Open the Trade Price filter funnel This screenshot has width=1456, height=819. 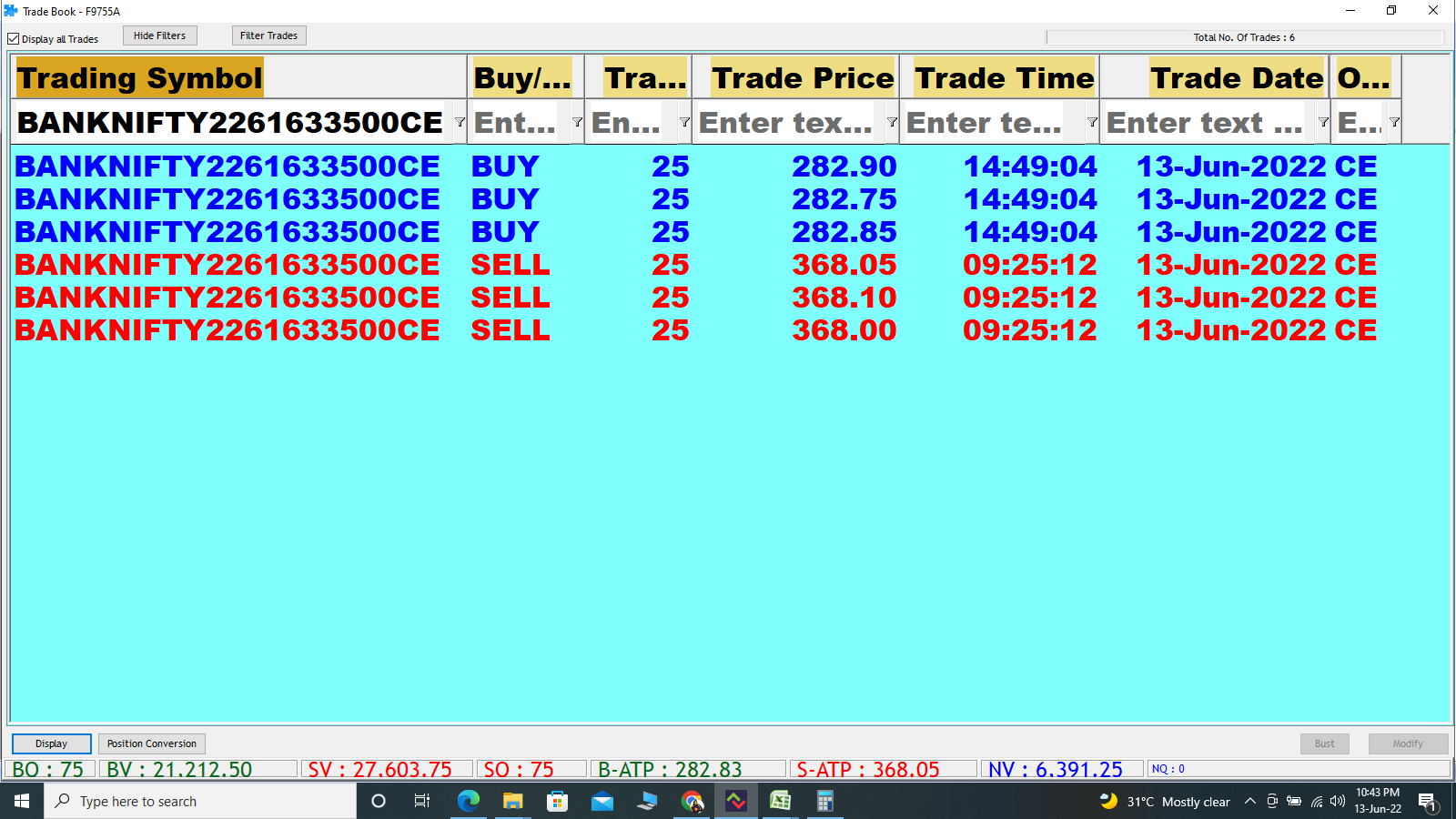coord(892,122)
